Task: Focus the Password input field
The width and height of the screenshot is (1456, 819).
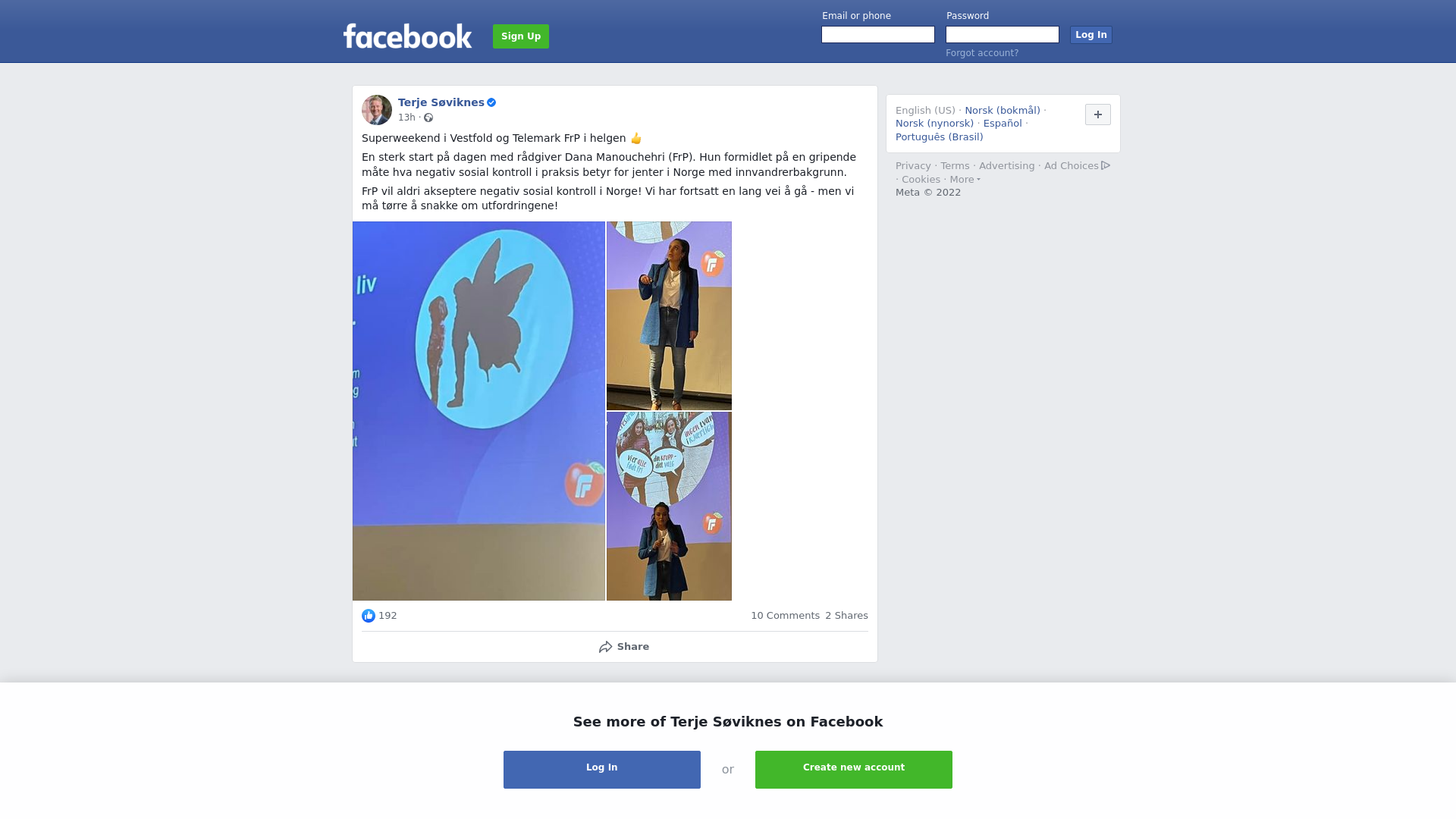Action: (x=1003, y=35)
